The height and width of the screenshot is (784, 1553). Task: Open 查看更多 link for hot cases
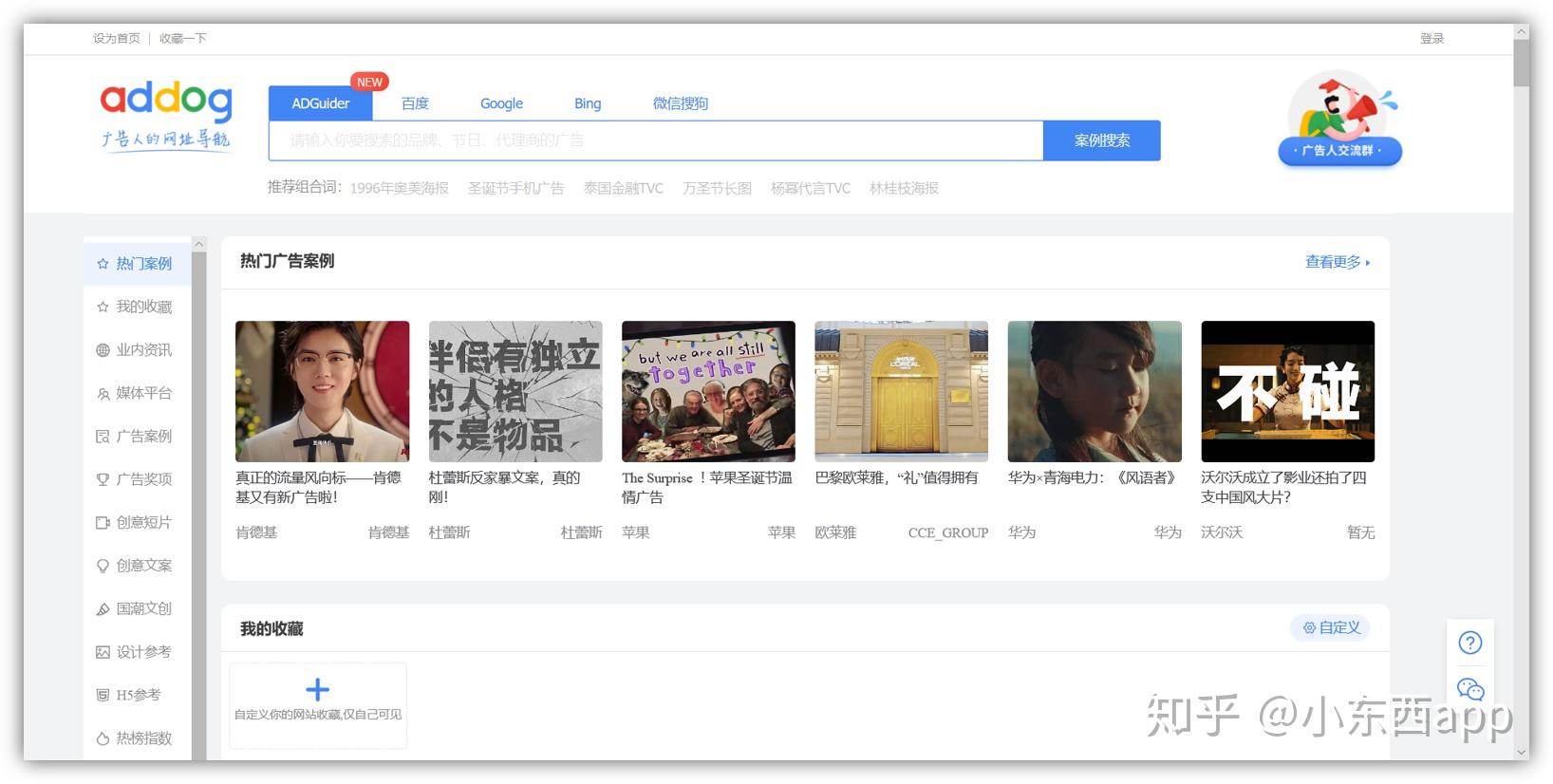1338,262
